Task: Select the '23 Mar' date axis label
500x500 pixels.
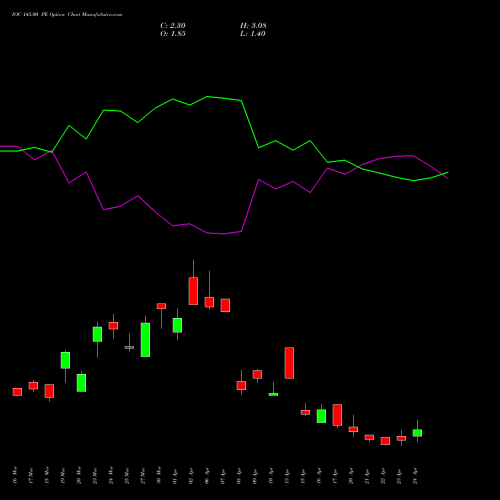Action: click(95, 475)
